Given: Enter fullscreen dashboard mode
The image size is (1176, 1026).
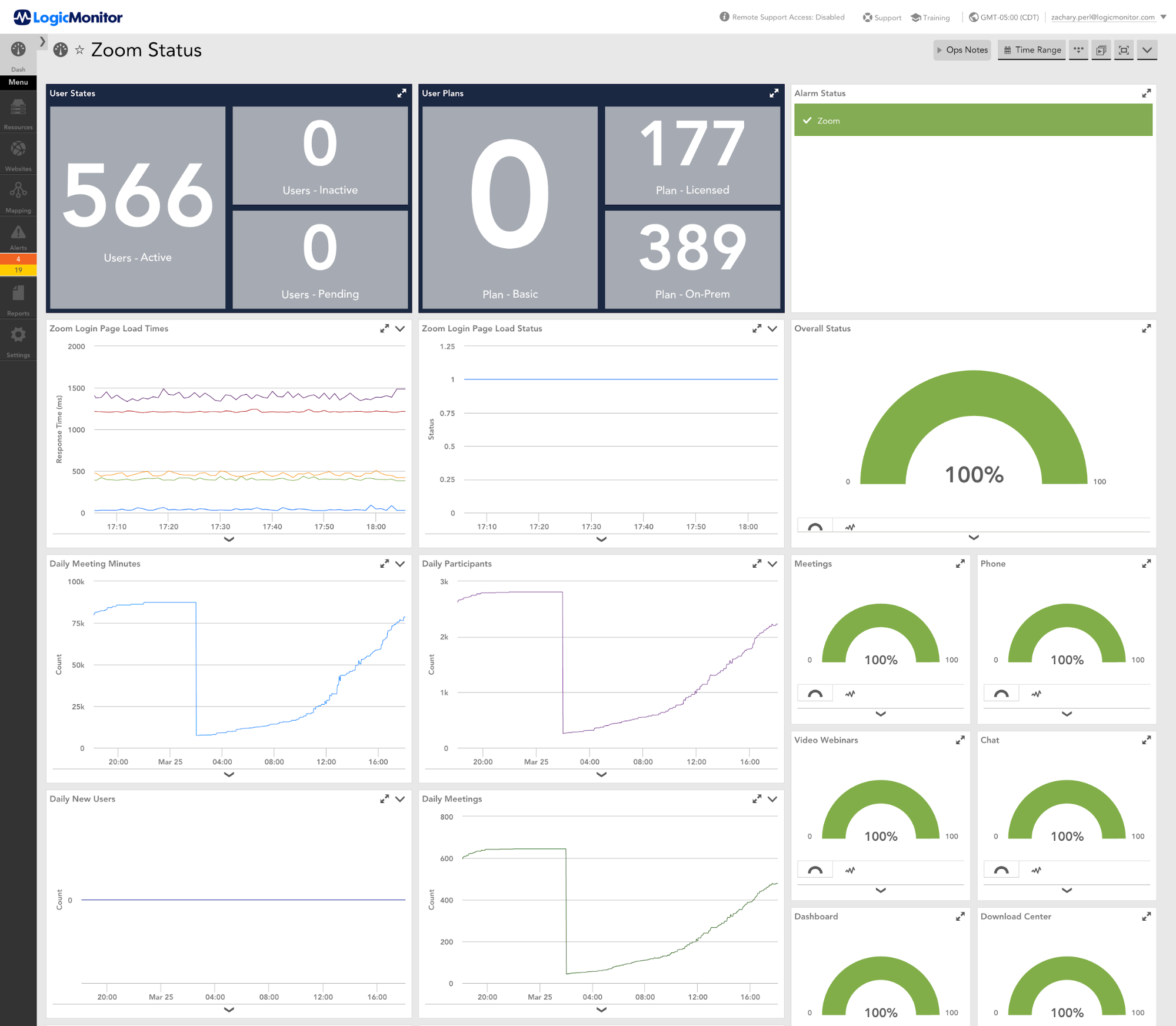Looking at the screenshot, I should 1124,50.
